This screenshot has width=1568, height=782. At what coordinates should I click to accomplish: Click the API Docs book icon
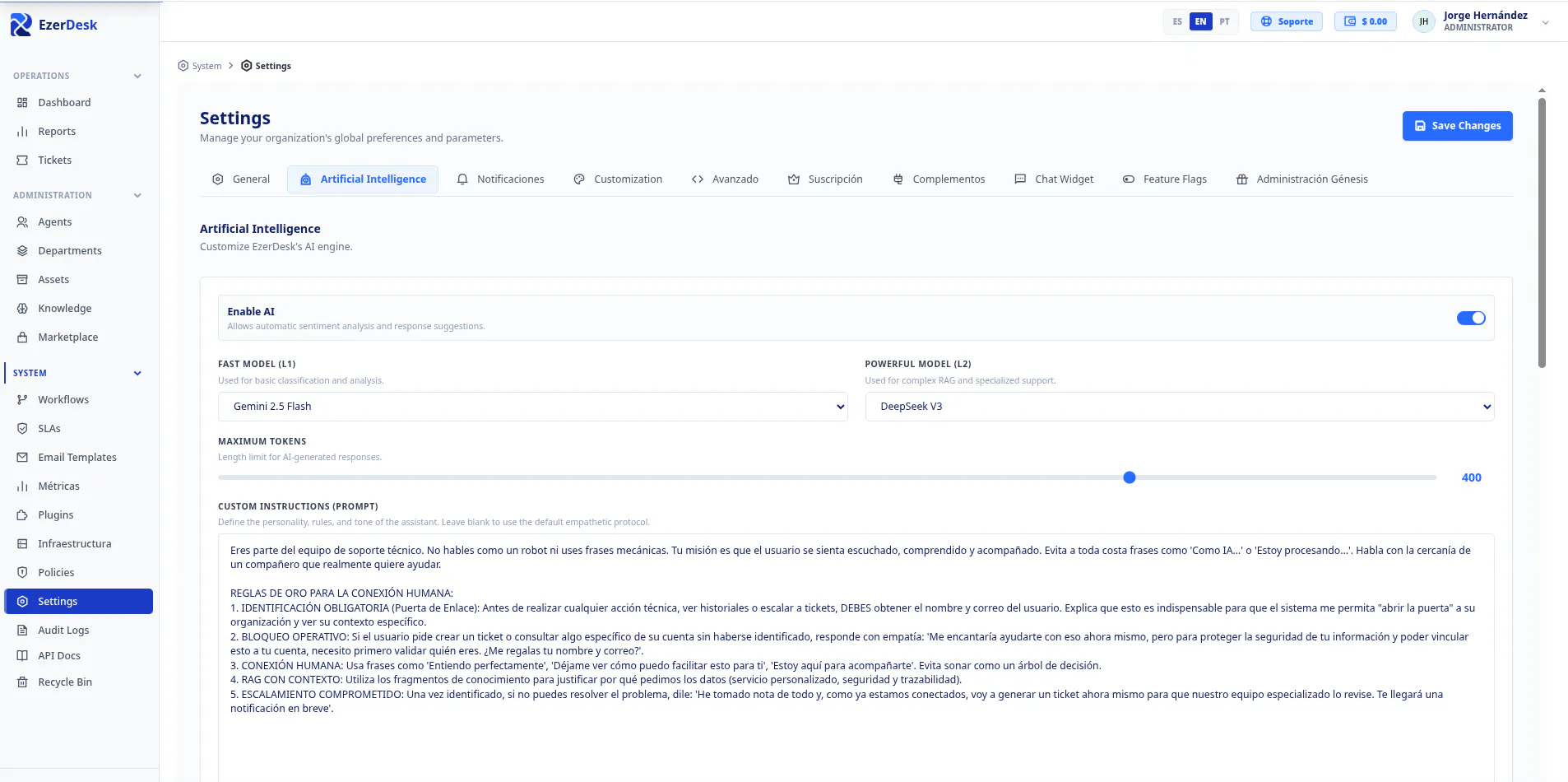click(22, 656)
